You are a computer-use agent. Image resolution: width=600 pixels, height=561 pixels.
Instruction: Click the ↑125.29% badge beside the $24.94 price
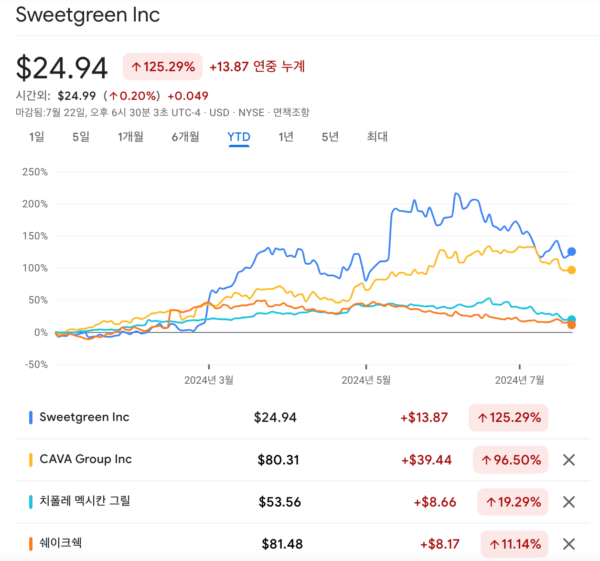coord(162,67)
